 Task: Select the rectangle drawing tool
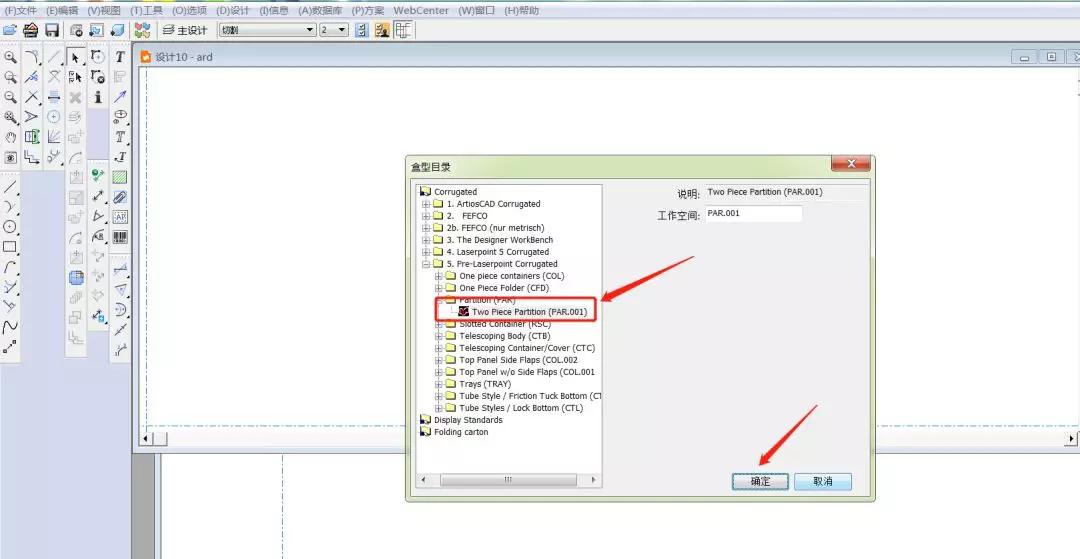10,246
